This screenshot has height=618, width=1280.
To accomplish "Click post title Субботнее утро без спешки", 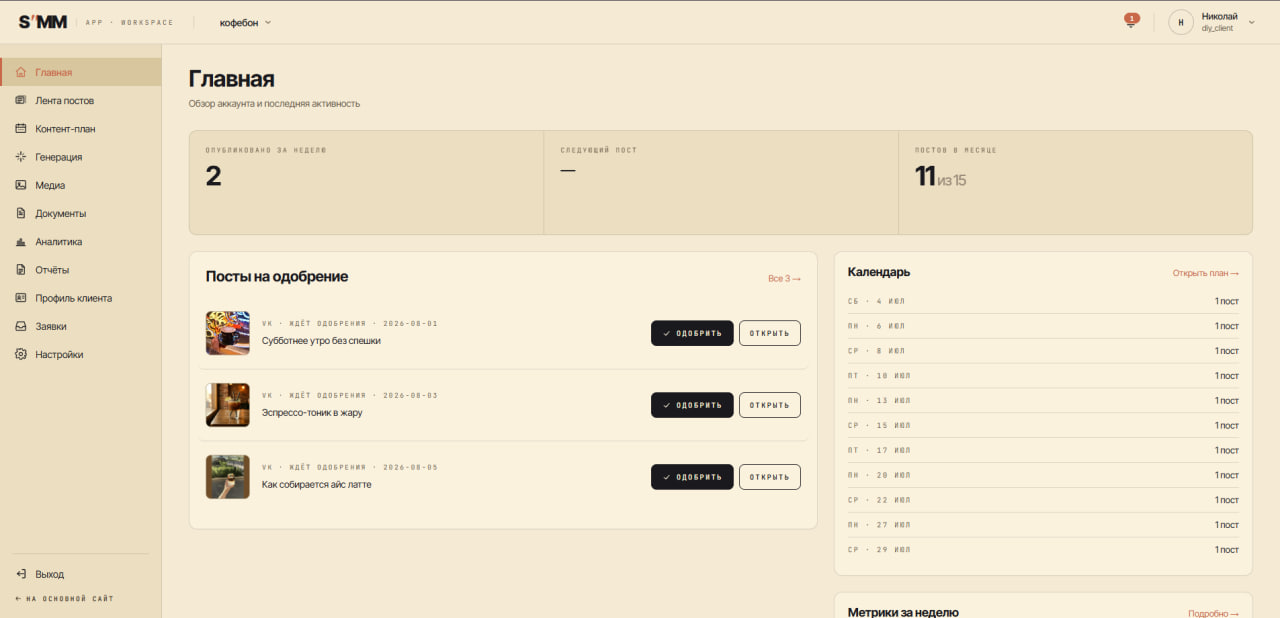I will (321, 341).
